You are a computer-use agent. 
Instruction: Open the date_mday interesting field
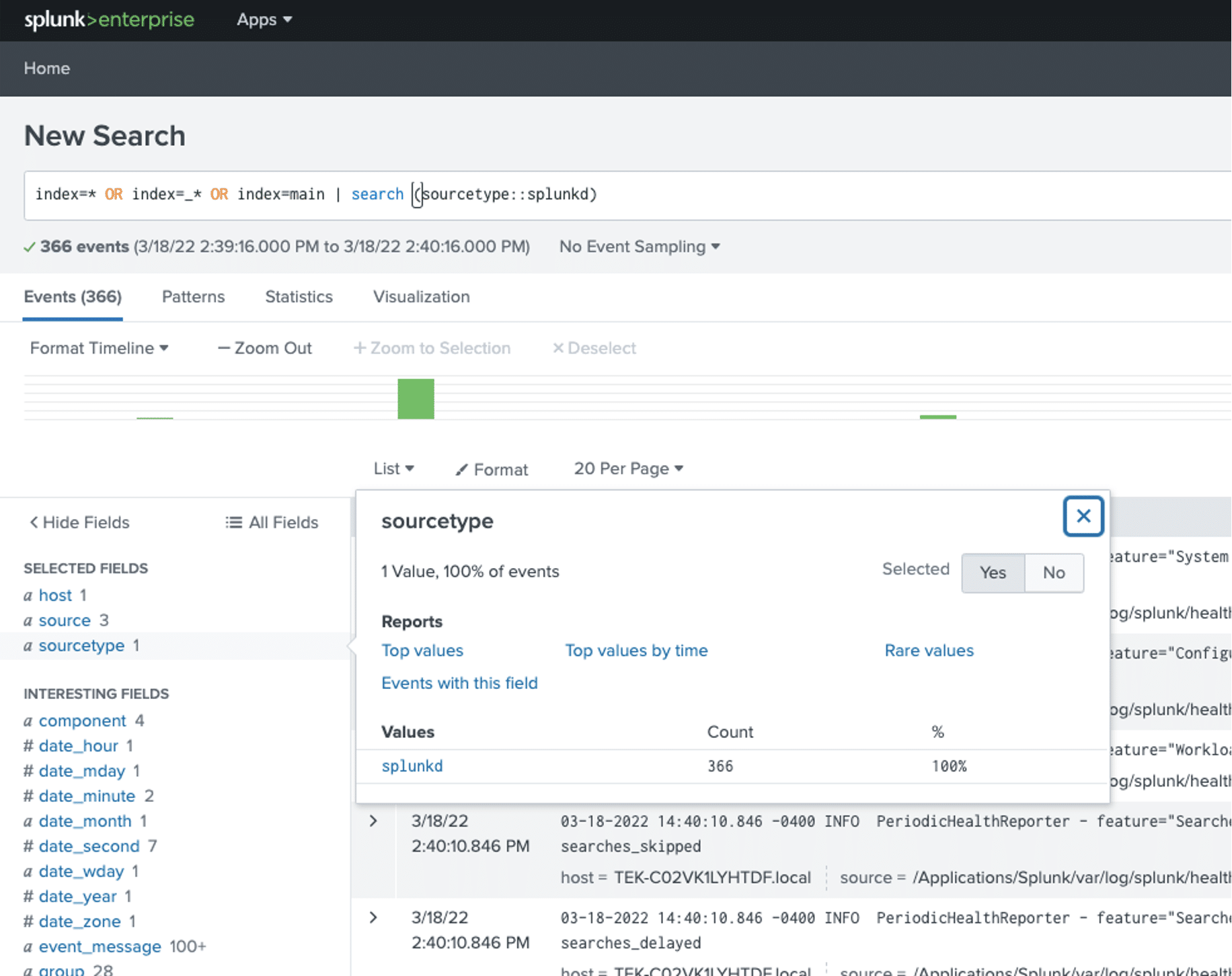point(82,771)
